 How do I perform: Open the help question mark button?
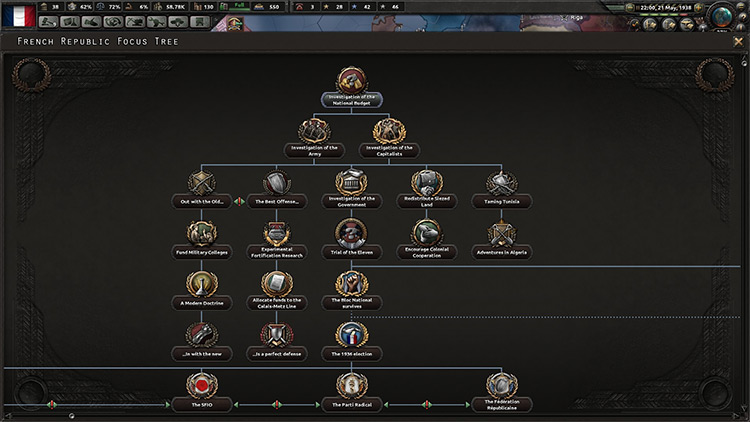742,17
